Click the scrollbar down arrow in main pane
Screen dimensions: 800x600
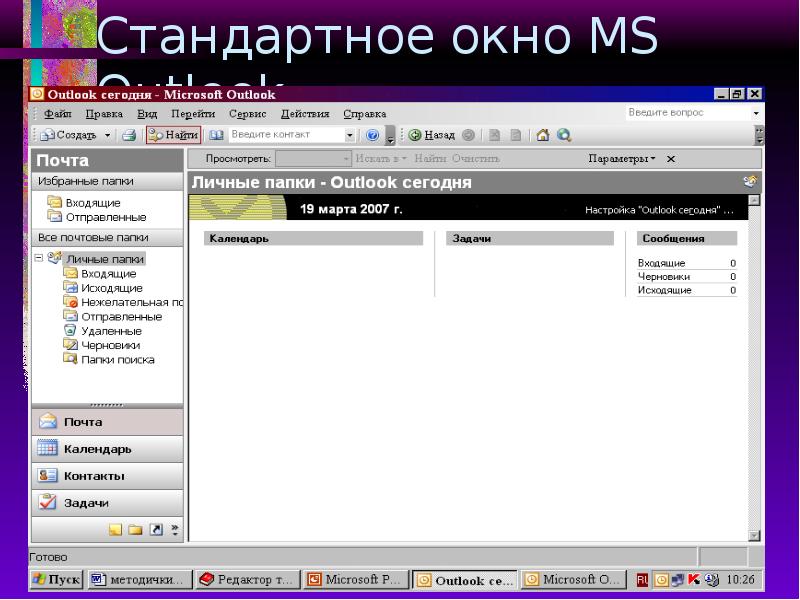[x=754, y=536]
